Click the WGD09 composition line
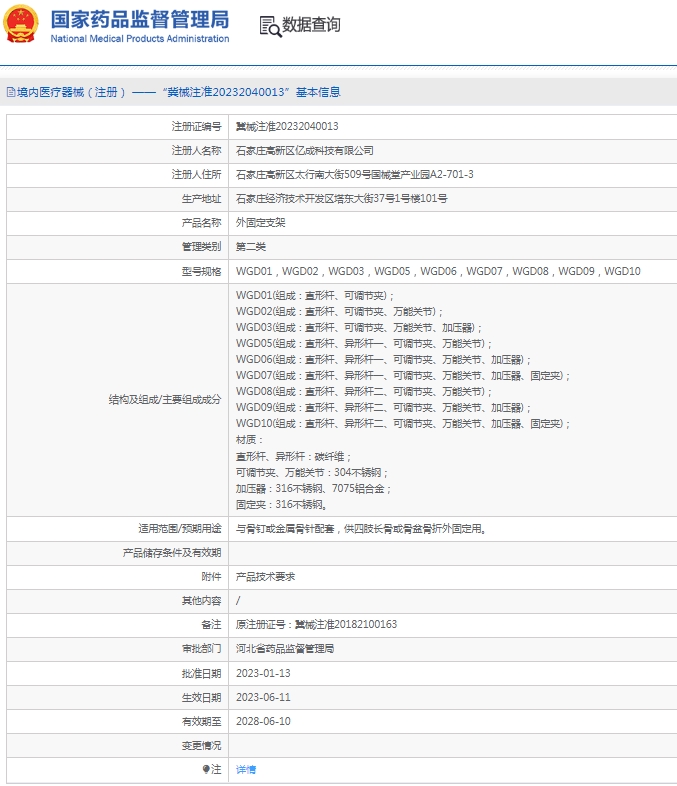This screenshot has height=786, width=677. [383, 408]
